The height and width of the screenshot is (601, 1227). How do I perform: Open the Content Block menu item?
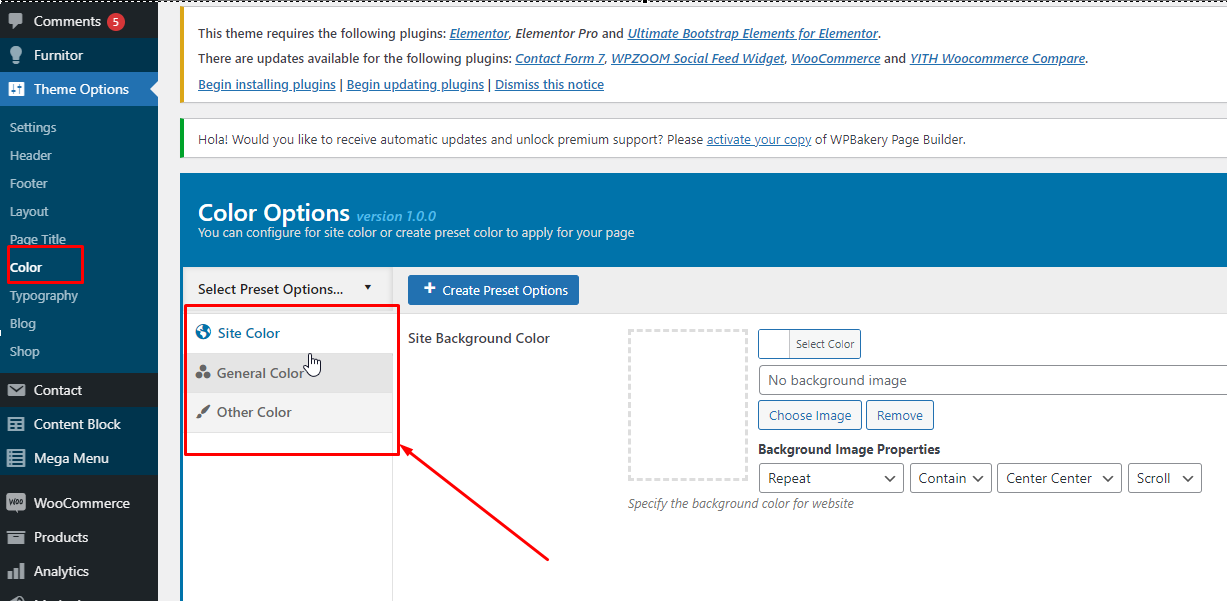(79, 424)
